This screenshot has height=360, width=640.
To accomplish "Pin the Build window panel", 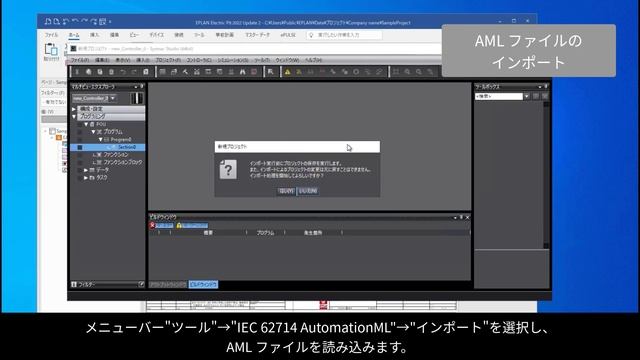I will pos(461,218).
